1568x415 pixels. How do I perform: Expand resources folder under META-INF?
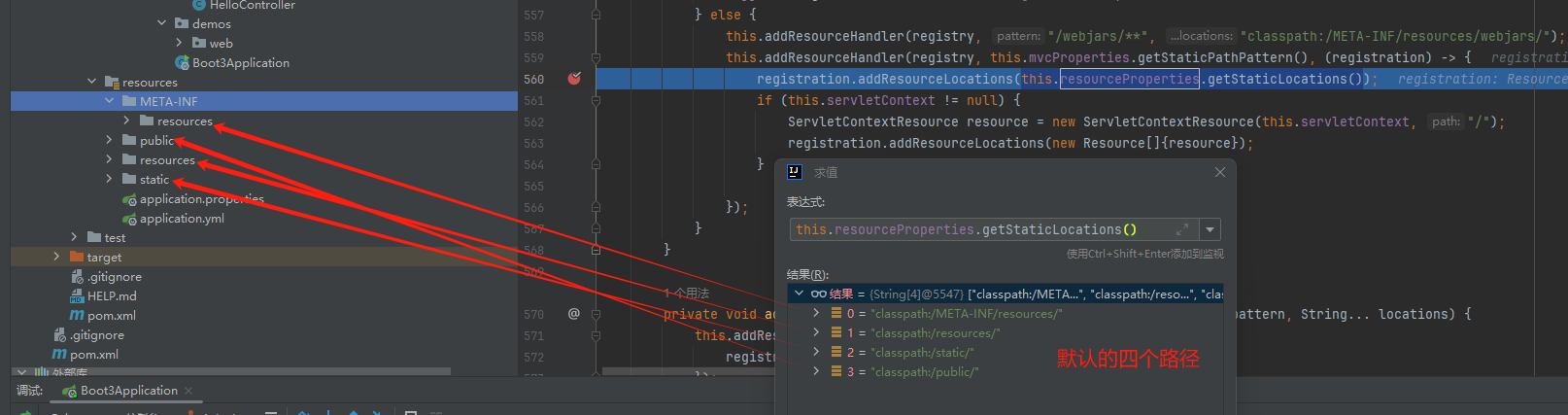coord(126,121)
